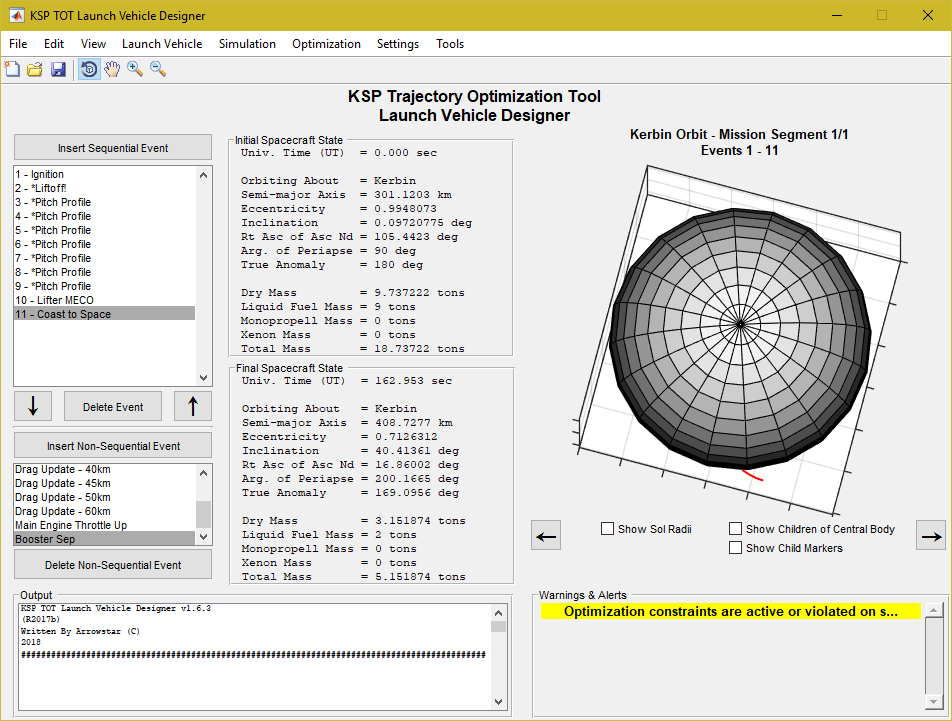Select the Zoom Out magnifier tool
952x721 pixels.
point(158,69)
